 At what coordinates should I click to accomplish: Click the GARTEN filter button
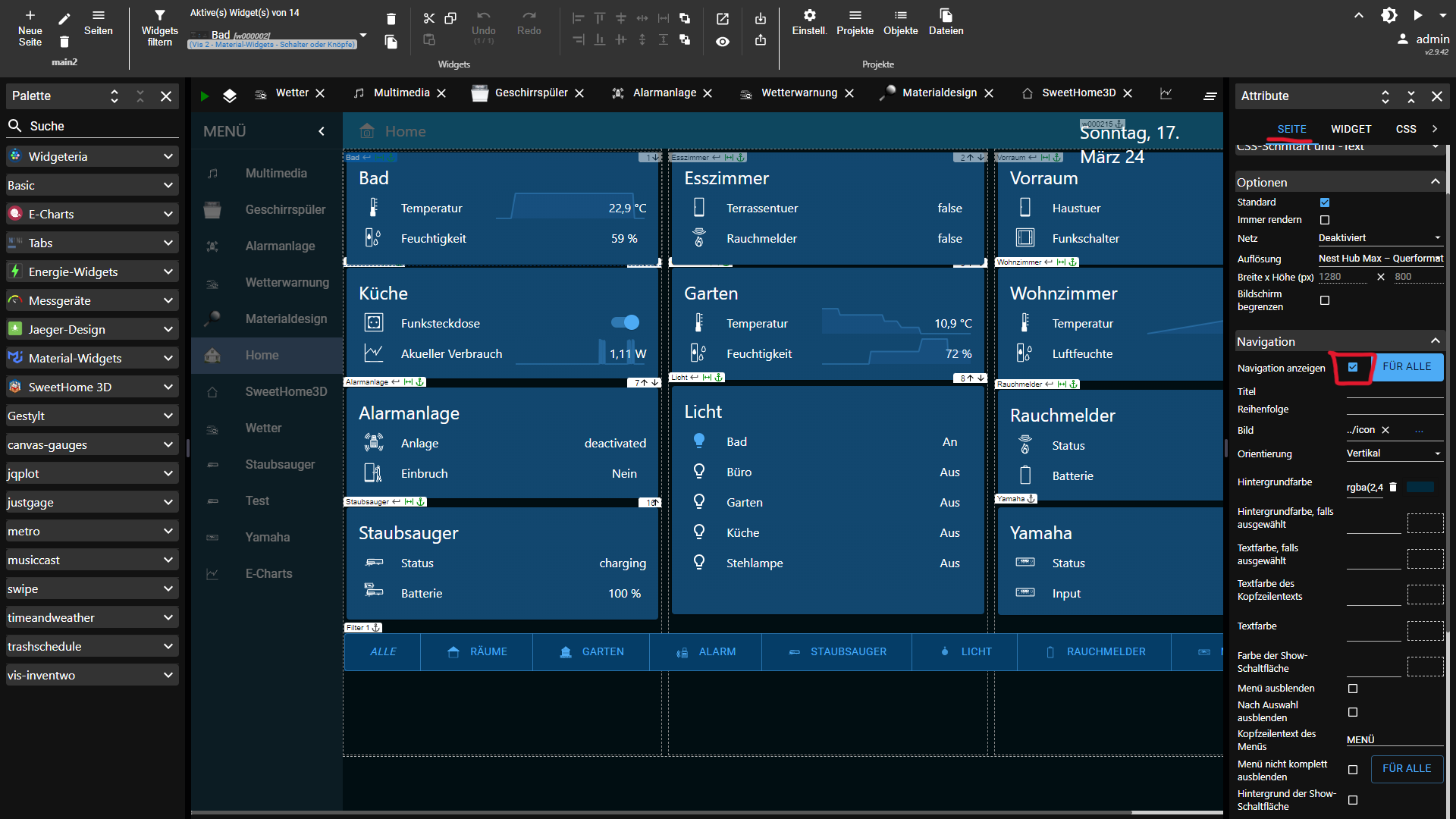click(591, 651)
